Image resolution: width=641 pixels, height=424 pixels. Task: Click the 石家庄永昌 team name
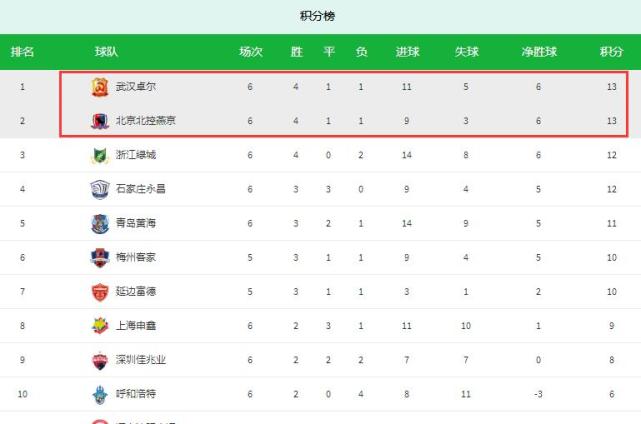140,189
